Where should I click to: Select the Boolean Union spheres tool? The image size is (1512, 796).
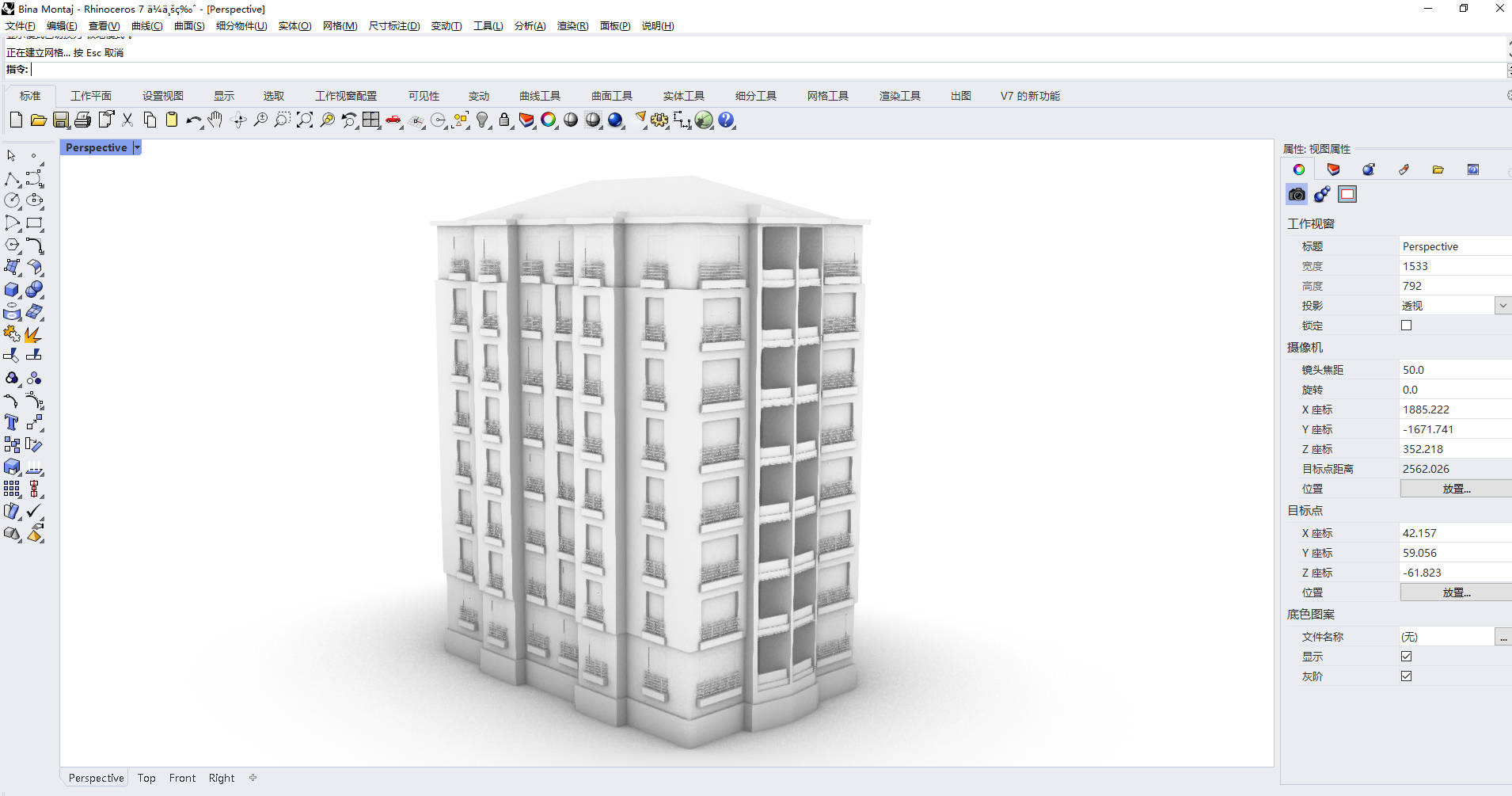click(34, 289)
